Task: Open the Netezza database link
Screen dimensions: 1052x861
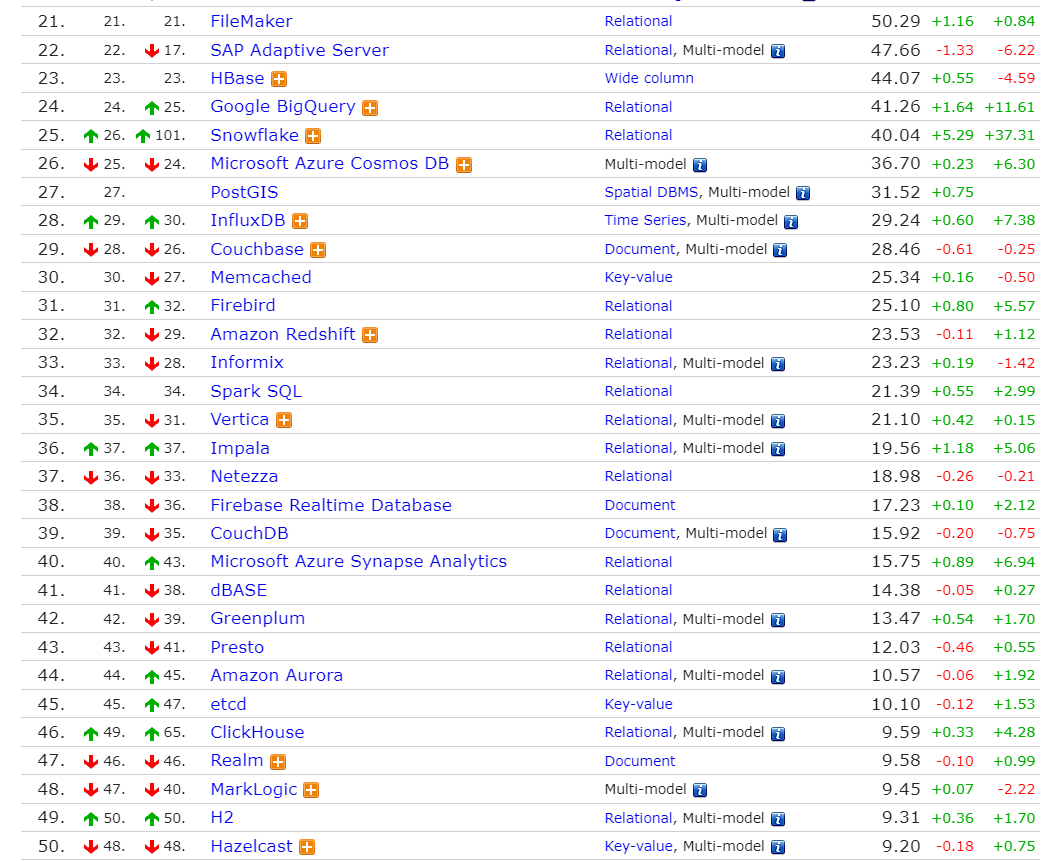Action: (x=244, y=476)
